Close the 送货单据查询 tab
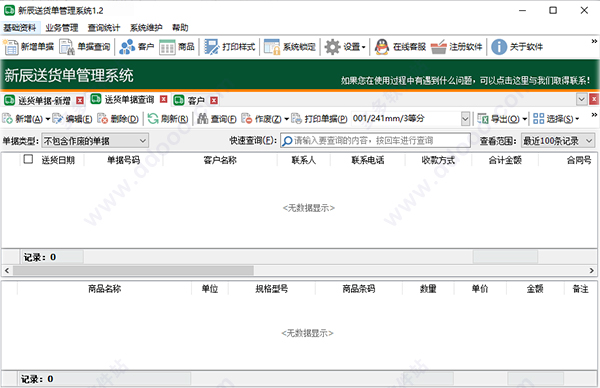Image resolution: width=600 pixels, height=388 pixels. point(163,99)
